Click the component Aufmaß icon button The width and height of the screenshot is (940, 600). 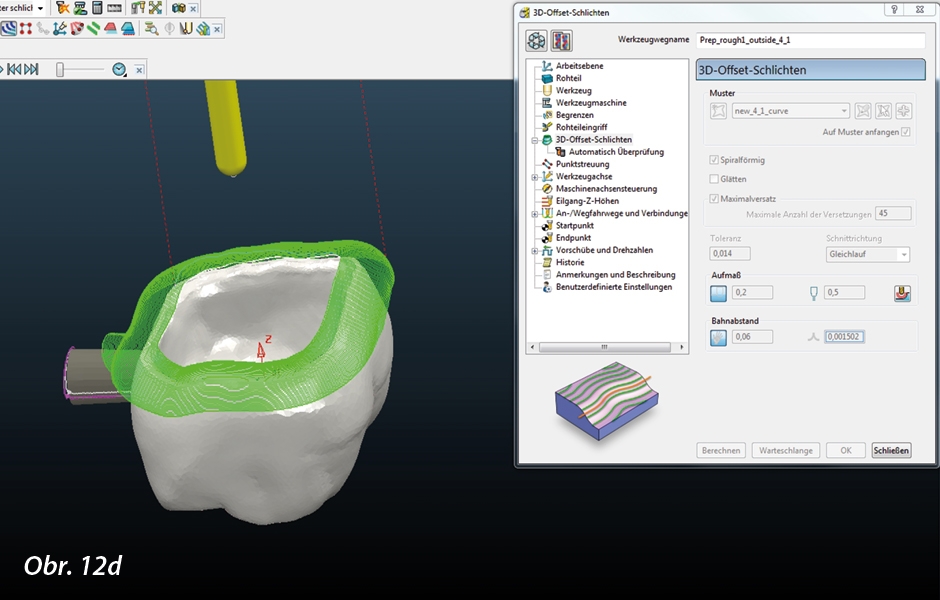902,293
